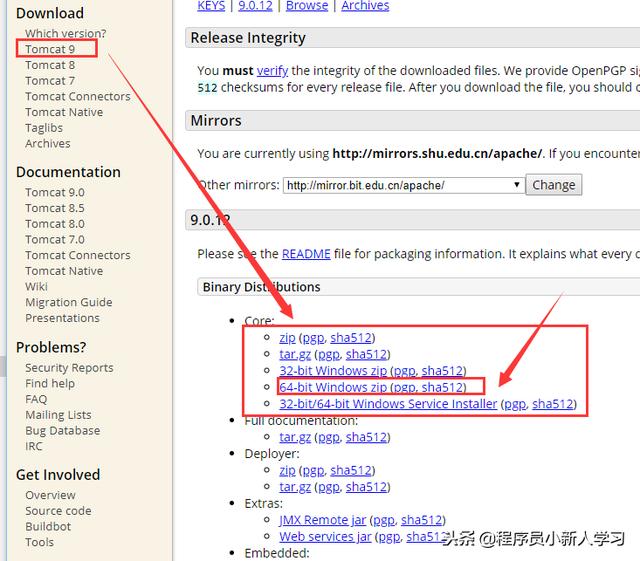
Task: Open the README file link
Action: click(306, 254)
